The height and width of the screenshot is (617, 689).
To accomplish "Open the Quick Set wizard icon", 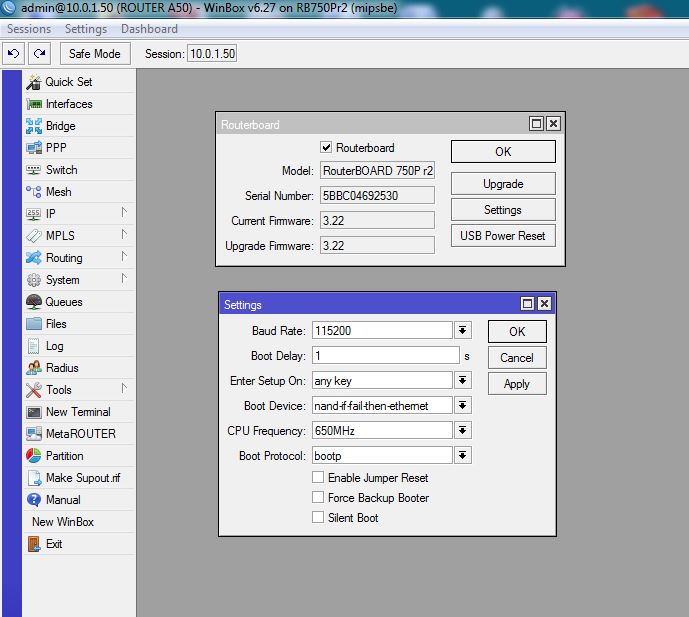I will 34,82.
